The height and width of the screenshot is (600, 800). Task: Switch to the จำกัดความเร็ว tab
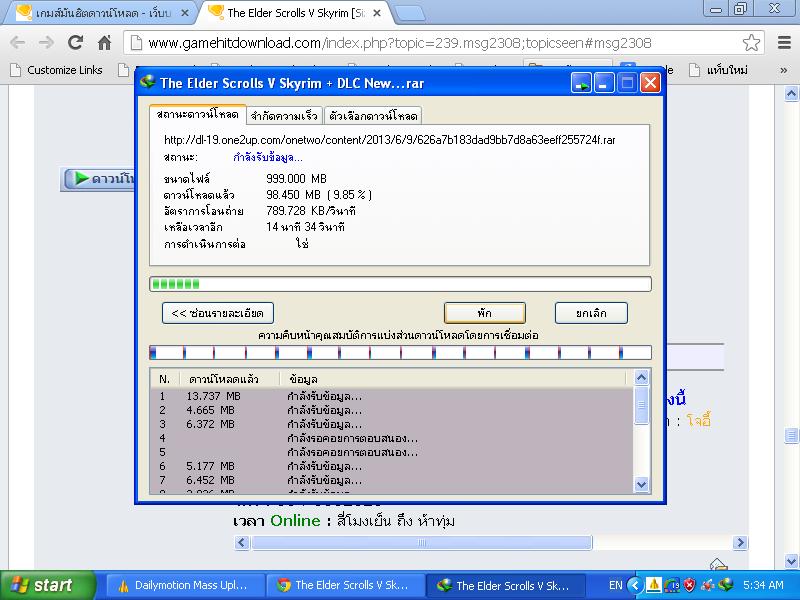[x=285, y=116]
